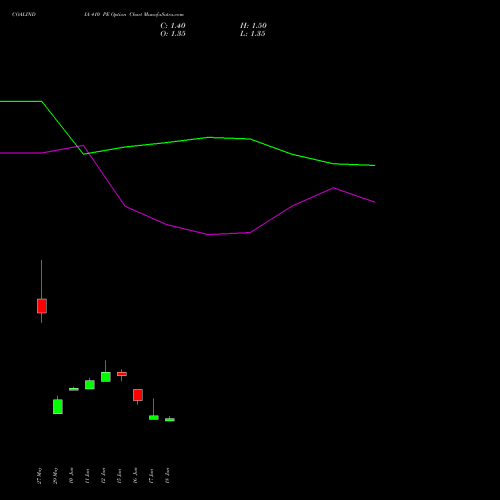Click the green indicator line
The image size is (500, 500).
[209, 137]
